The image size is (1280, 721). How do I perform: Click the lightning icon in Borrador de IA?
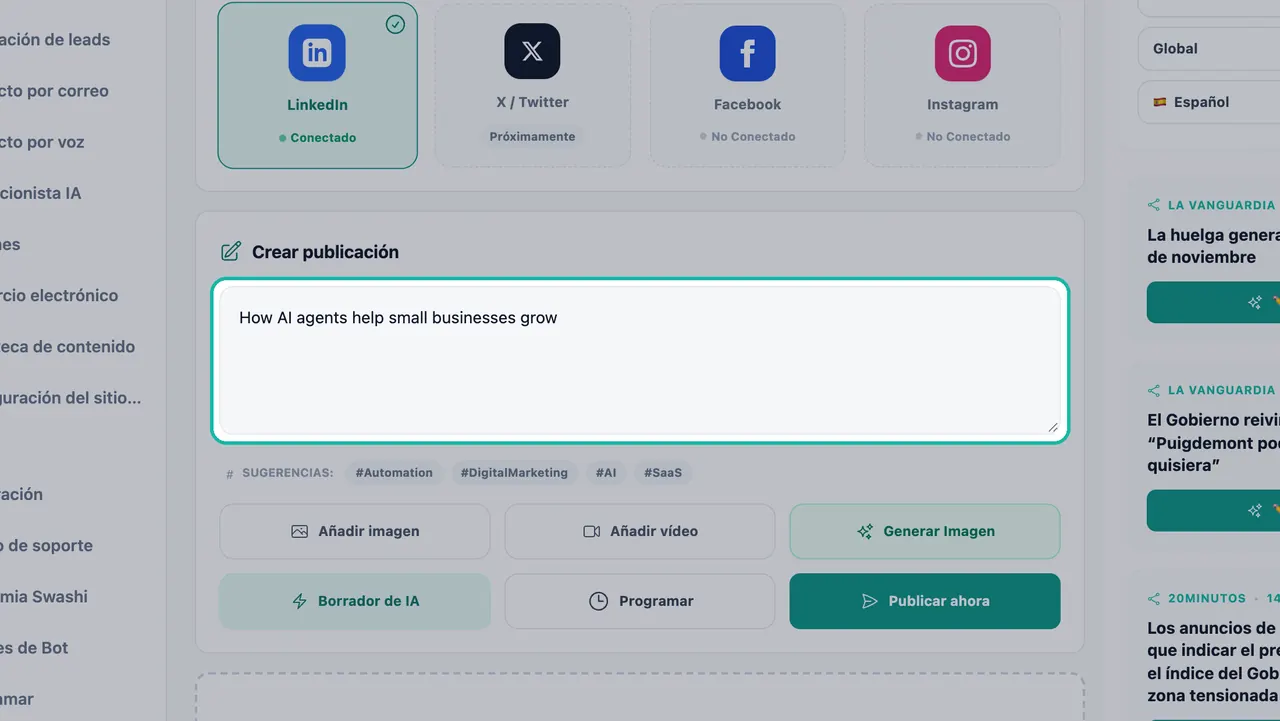click(x=299, y=601)
